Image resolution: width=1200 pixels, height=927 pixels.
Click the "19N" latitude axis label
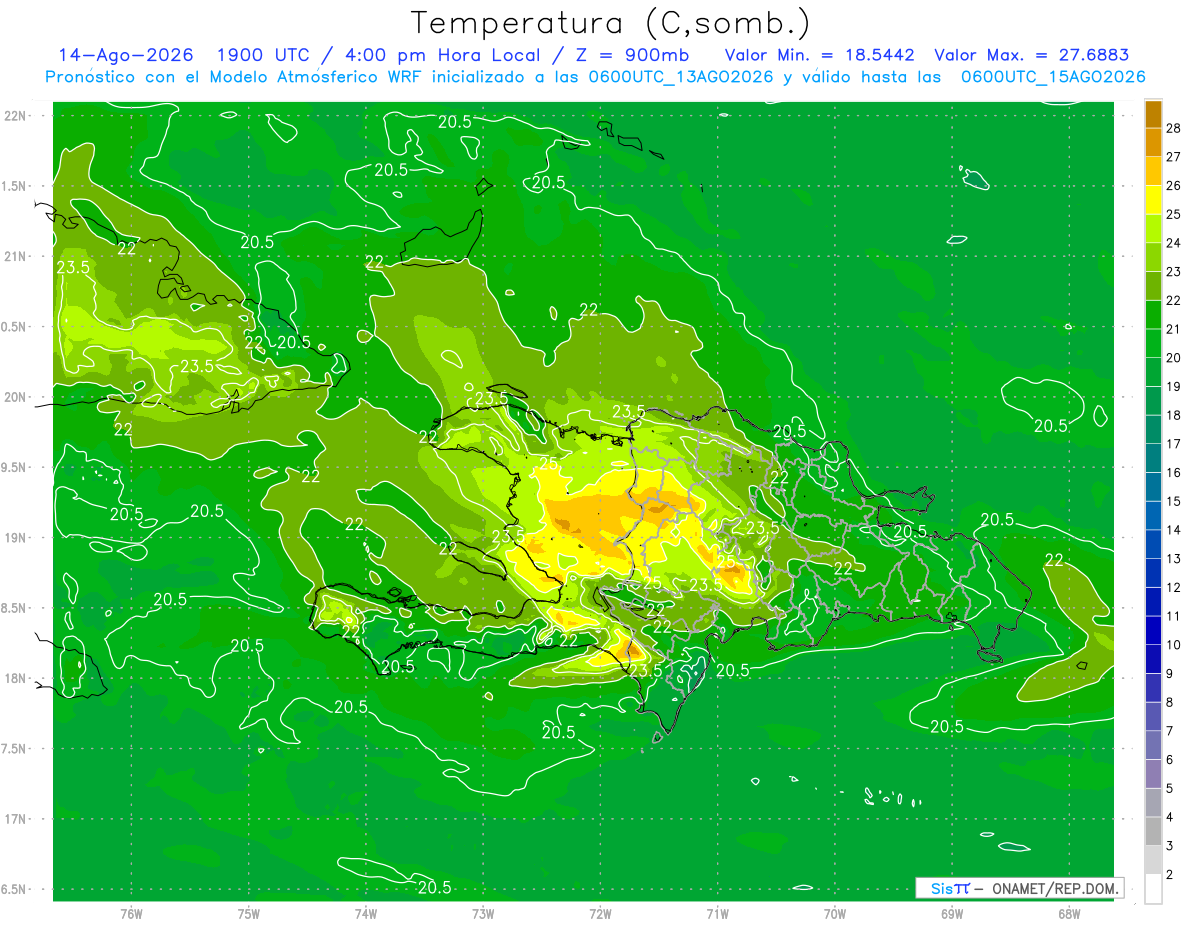click(16, 538)
